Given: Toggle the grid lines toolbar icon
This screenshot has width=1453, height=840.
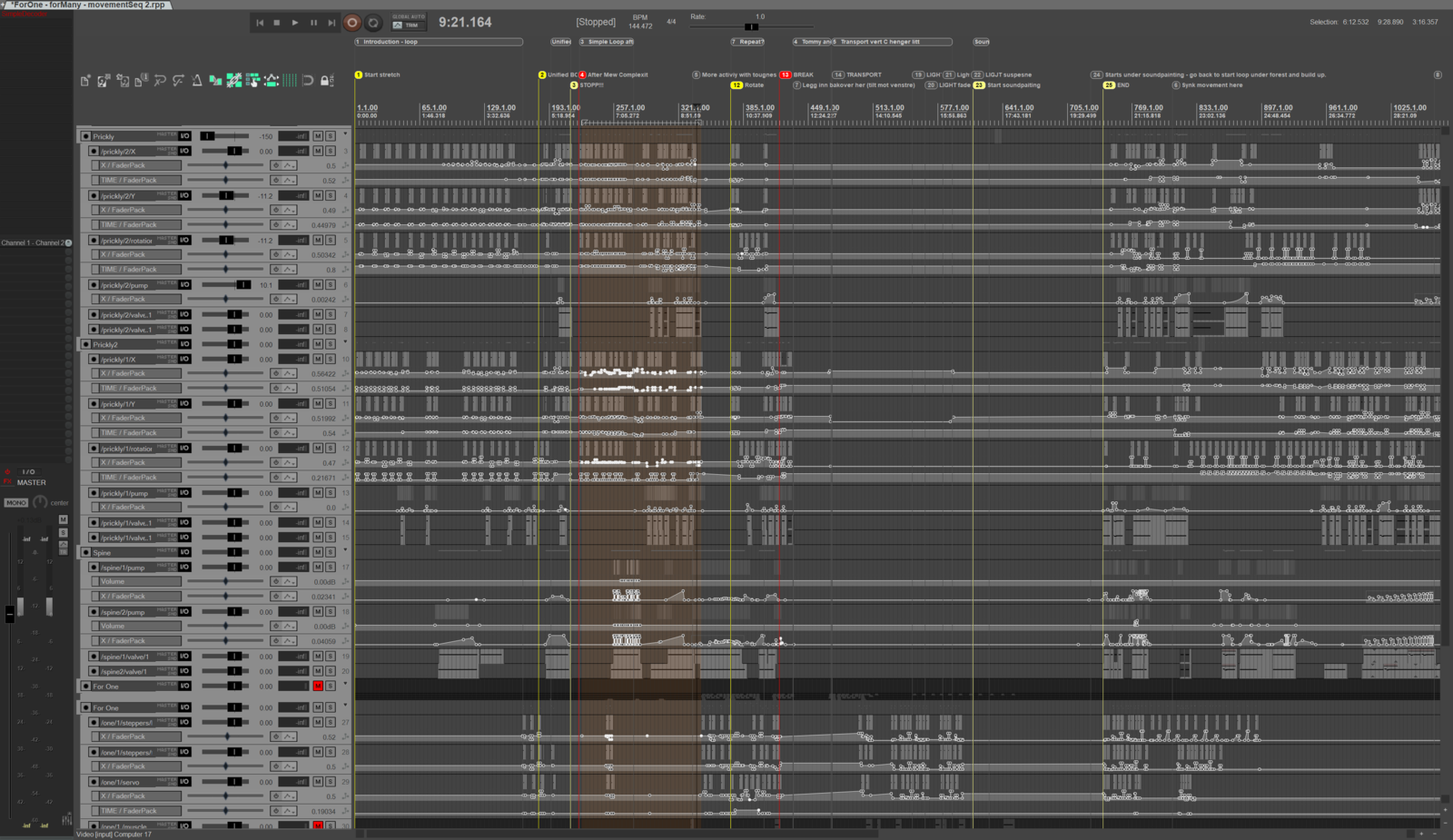Looking at the screenshot, I should (290, 81).
